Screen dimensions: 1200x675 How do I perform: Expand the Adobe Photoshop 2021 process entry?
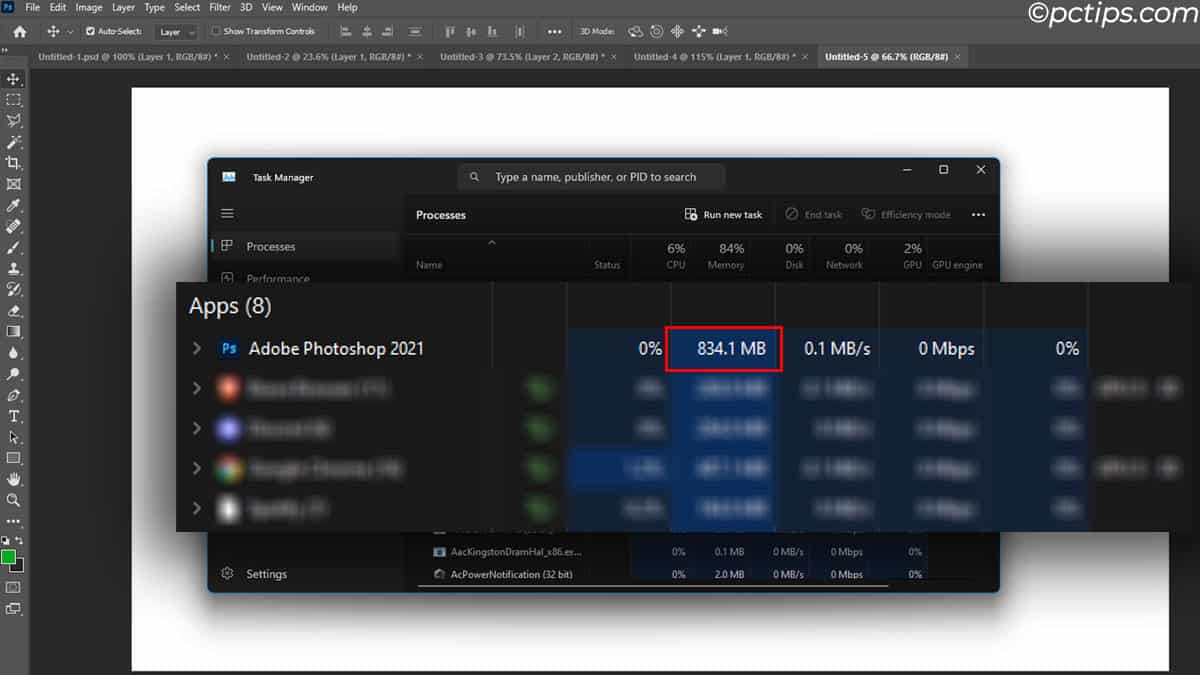[196, 348]
